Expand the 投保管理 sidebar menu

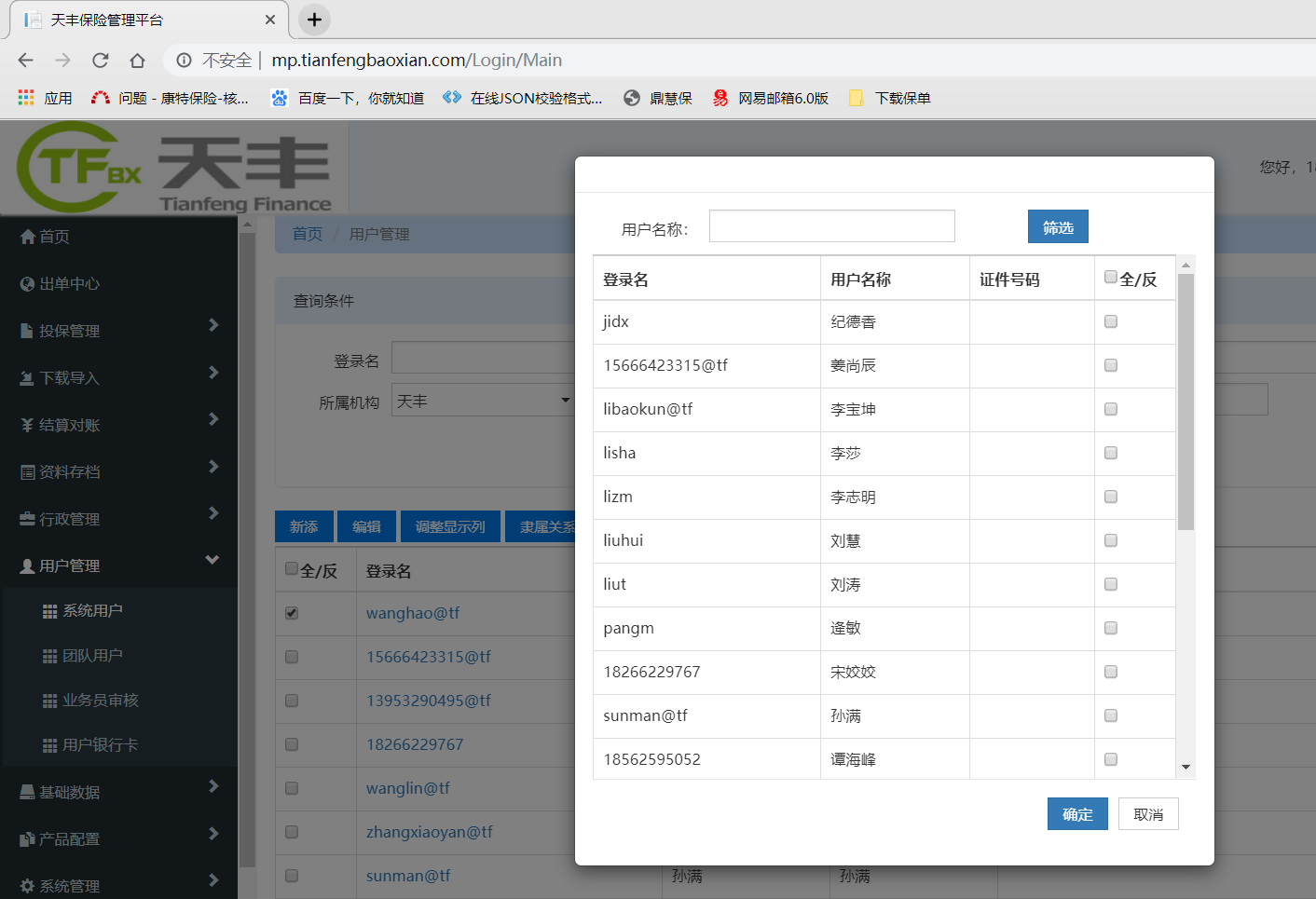tap(118, 331)
